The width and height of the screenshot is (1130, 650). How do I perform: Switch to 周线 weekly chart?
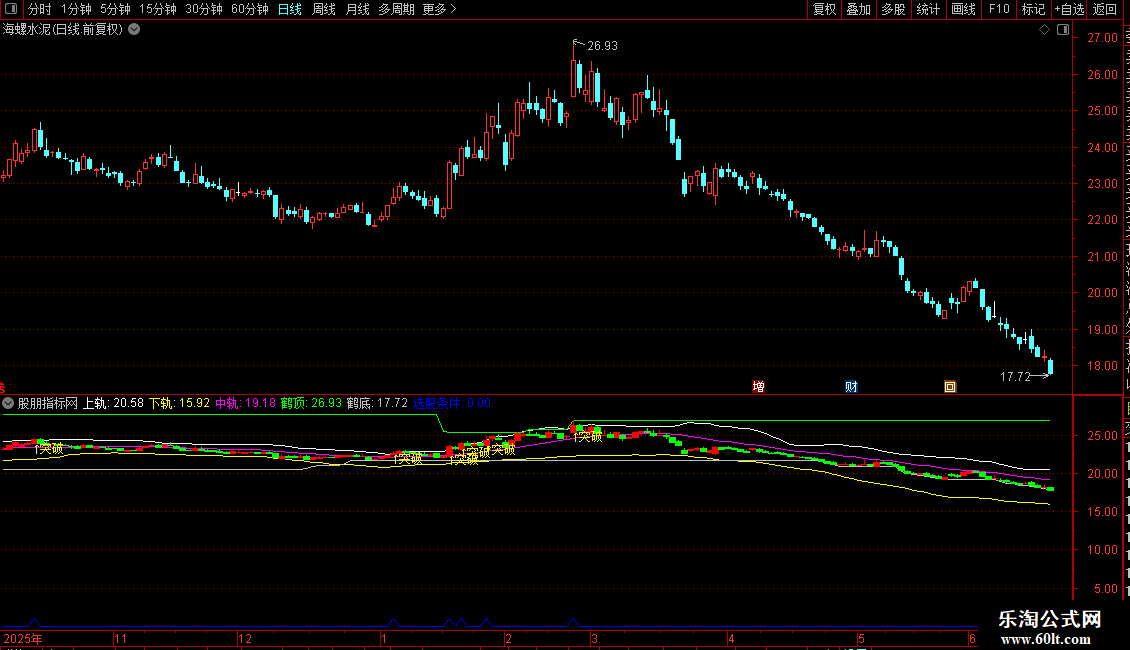click(x=324, y=9)
